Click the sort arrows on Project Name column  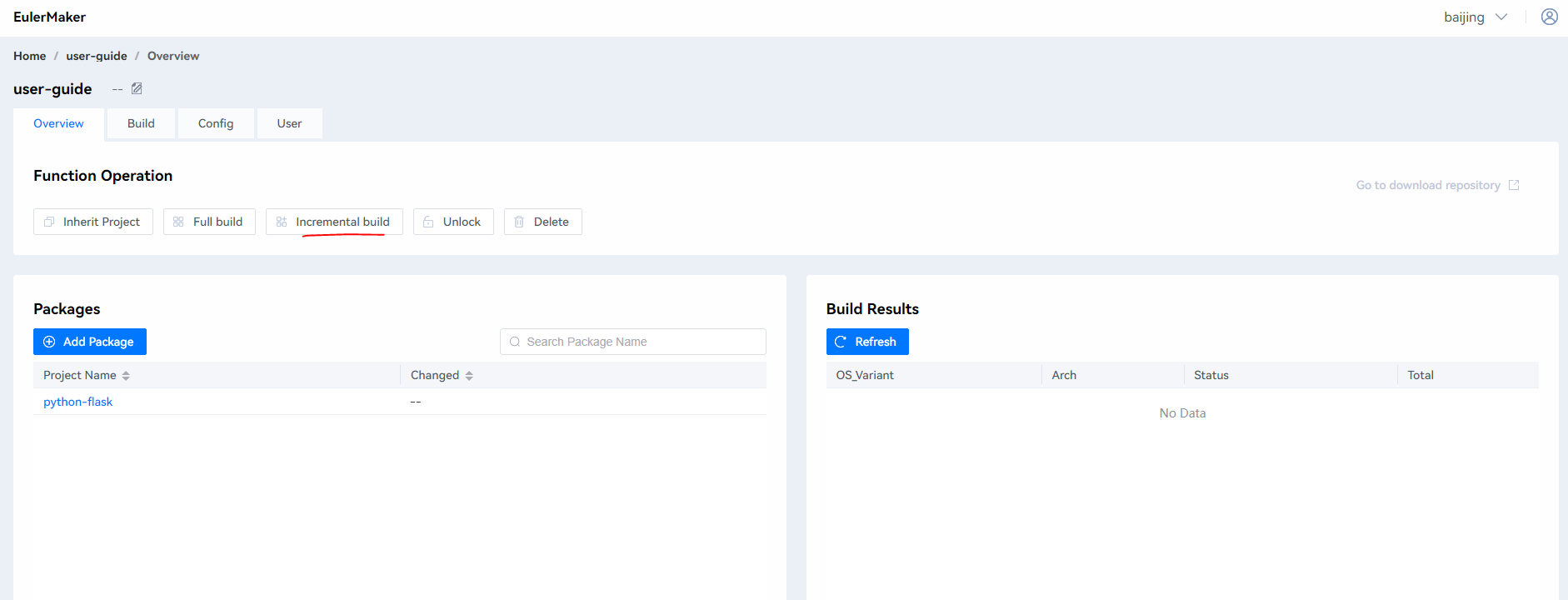126,376
